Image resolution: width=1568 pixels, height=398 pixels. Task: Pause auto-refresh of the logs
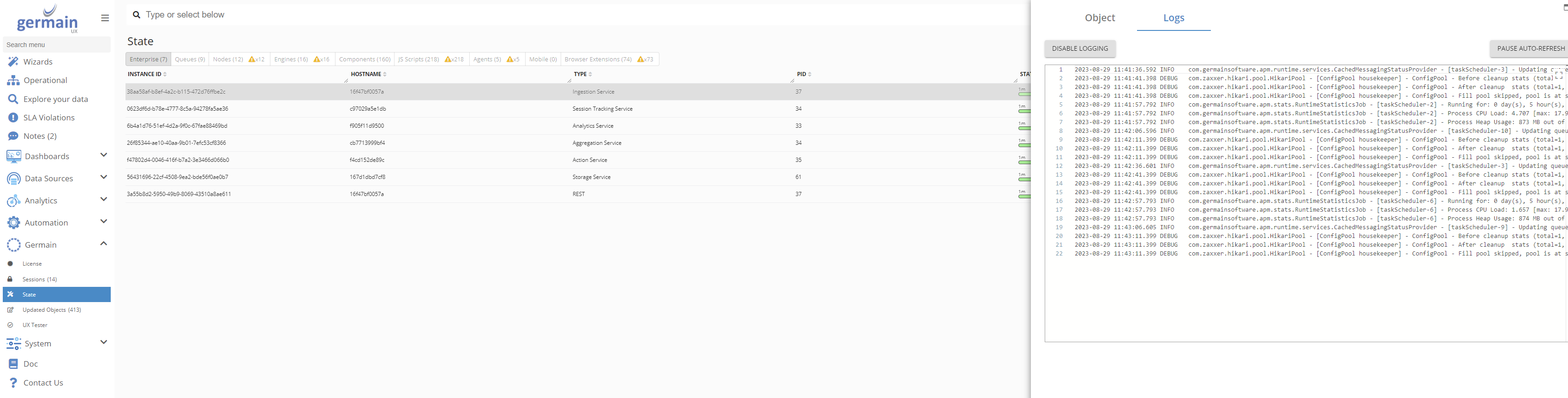1530,49
